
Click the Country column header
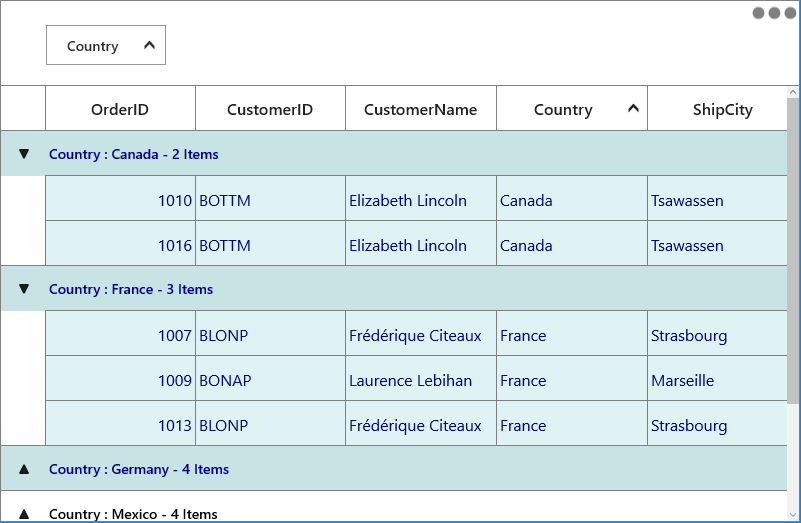pyautogui.click(x=572, y=109)
